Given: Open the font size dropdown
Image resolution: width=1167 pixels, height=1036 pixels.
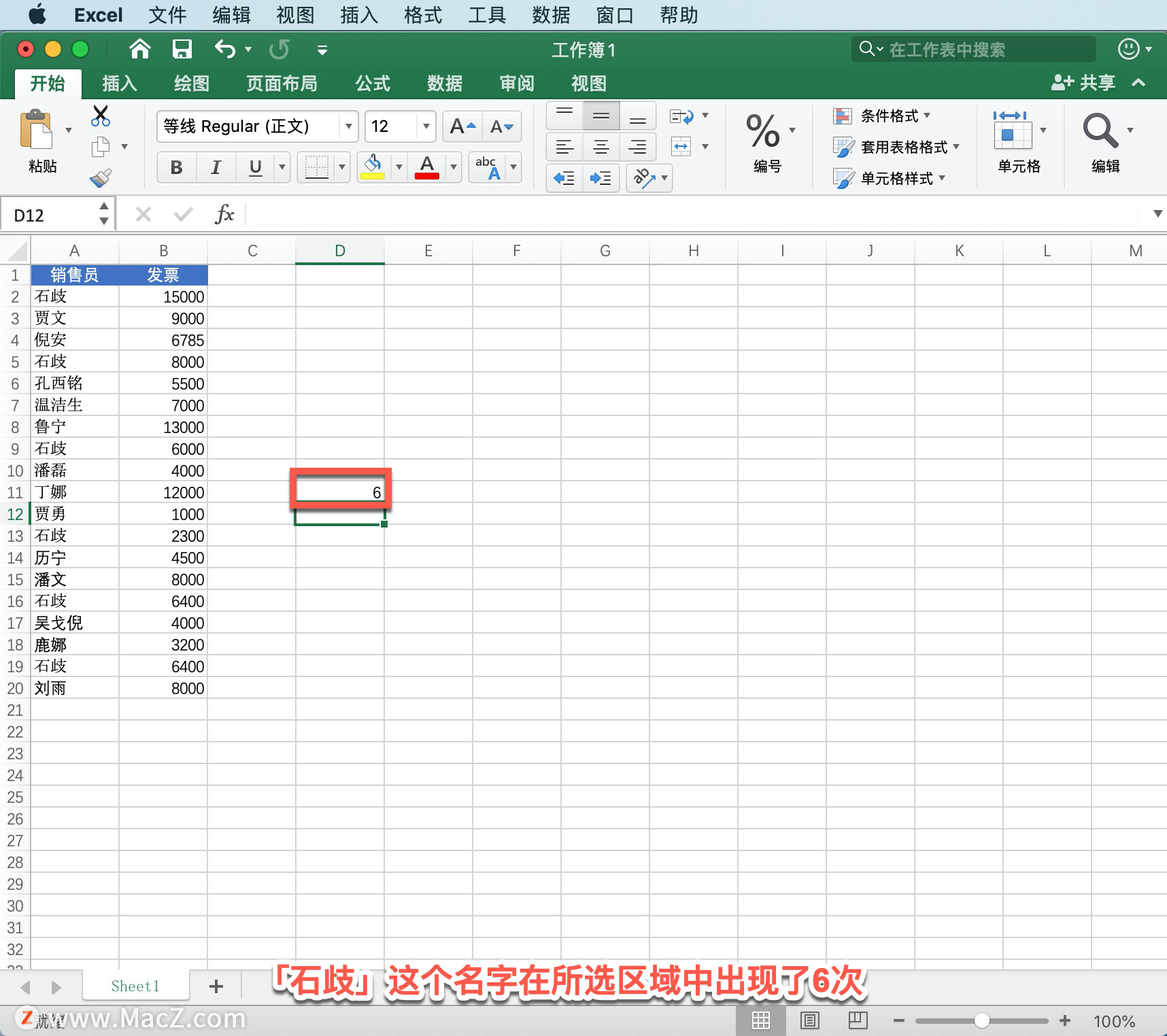Looking at the screenshot, I should click(x=426, y=126).
